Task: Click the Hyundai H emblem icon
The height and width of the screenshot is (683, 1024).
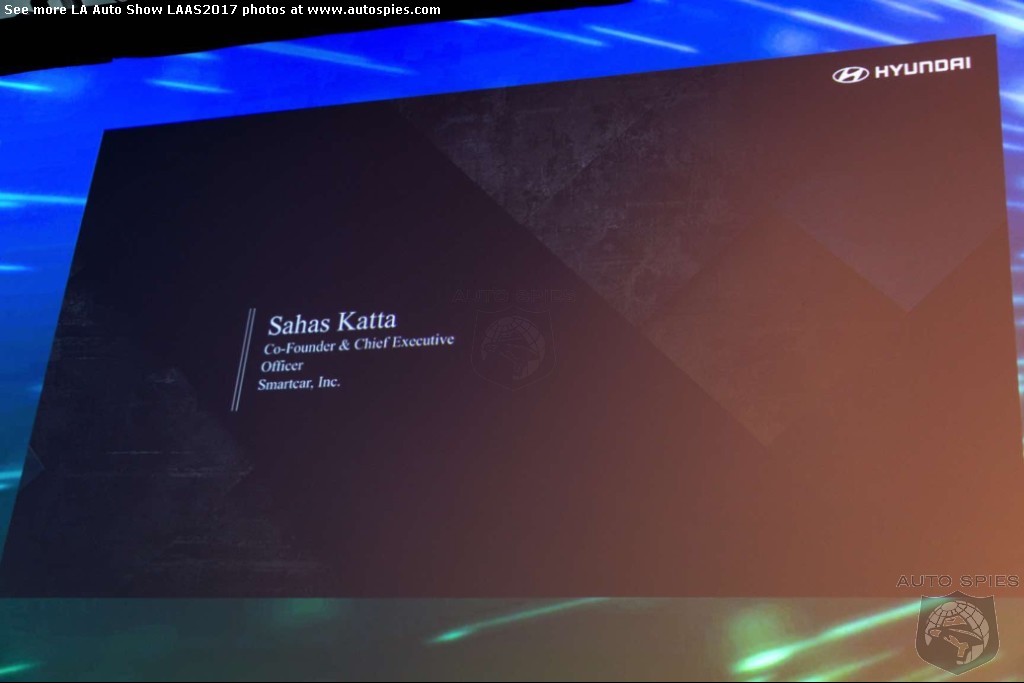Action: click(850, 73)
